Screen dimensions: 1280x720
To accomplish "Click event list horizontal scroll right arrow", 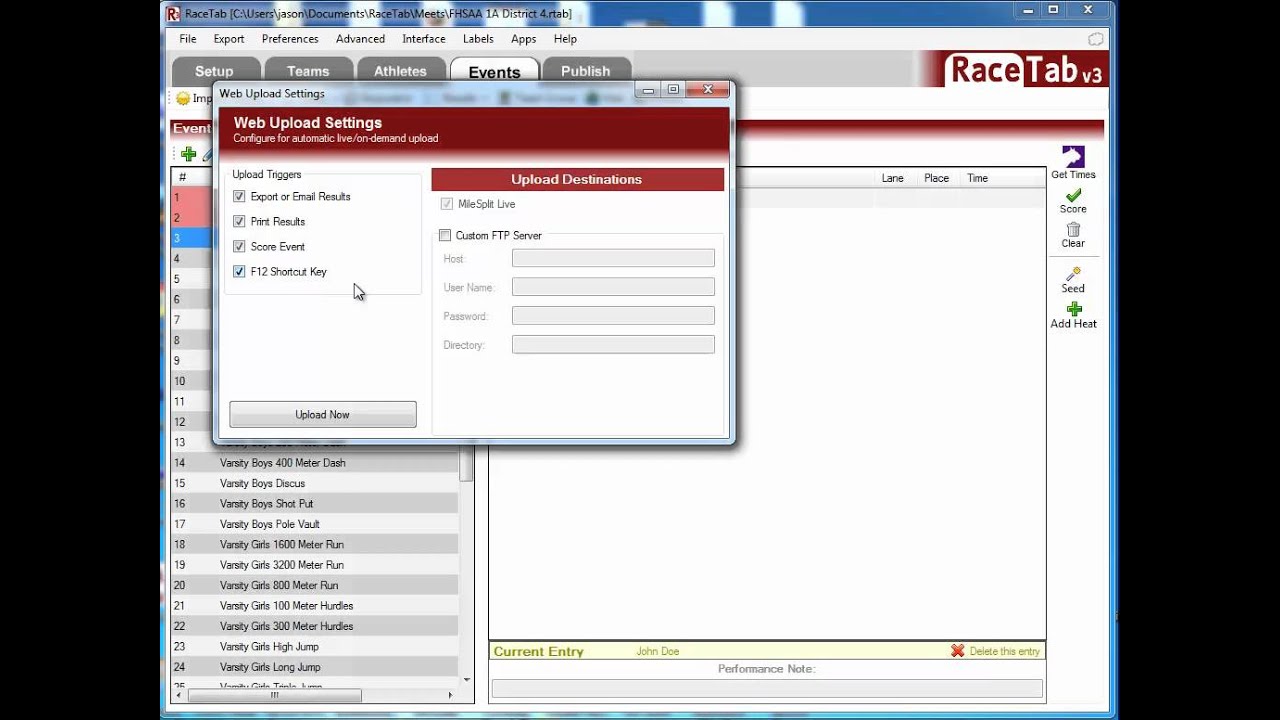I will (450, 694).
